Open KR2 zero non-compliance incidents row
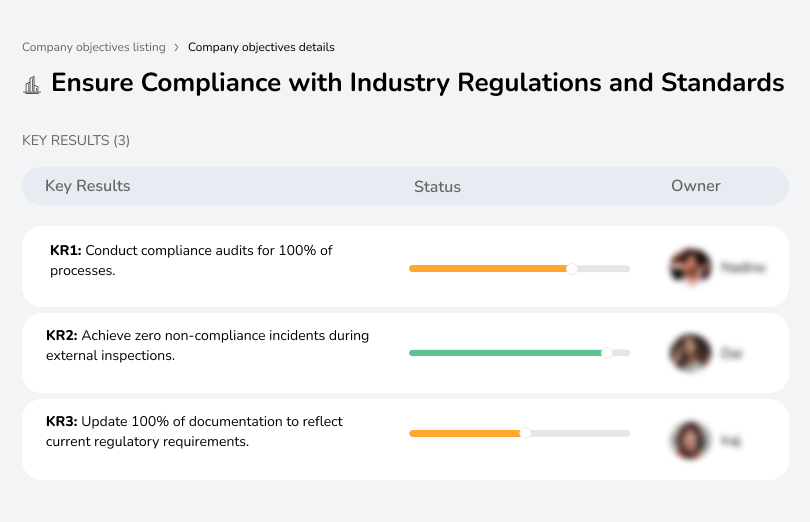The image size is (810, 522). 405,353
